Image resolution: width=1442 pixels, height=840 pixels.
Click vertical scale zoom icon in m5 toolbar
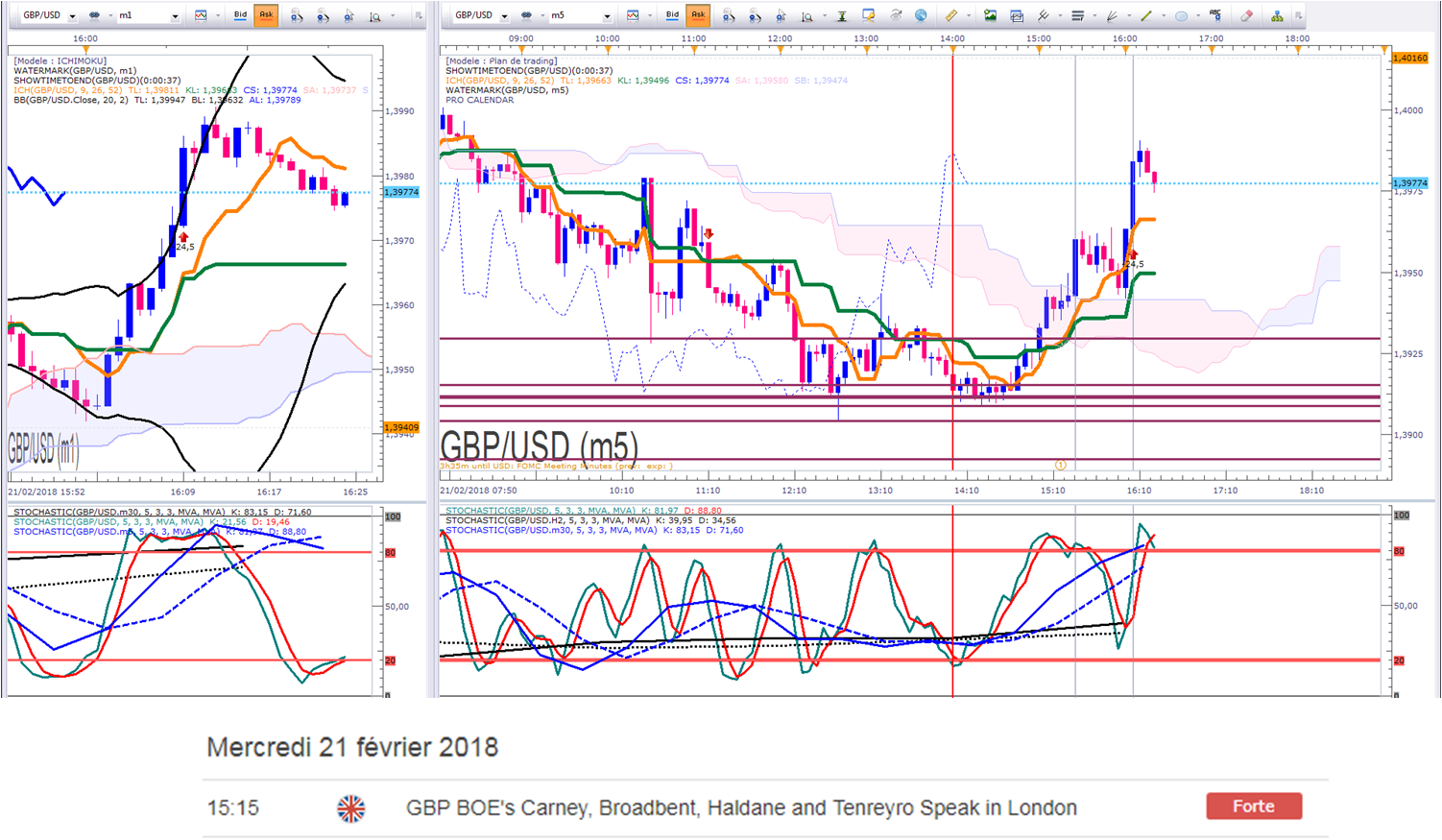(x=807, y=15)
